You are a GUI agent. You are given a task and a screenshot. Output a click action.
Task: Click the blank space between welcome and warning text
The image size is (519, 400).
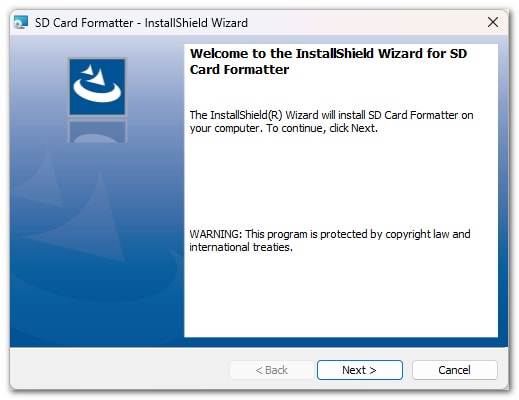click(341, 182)
